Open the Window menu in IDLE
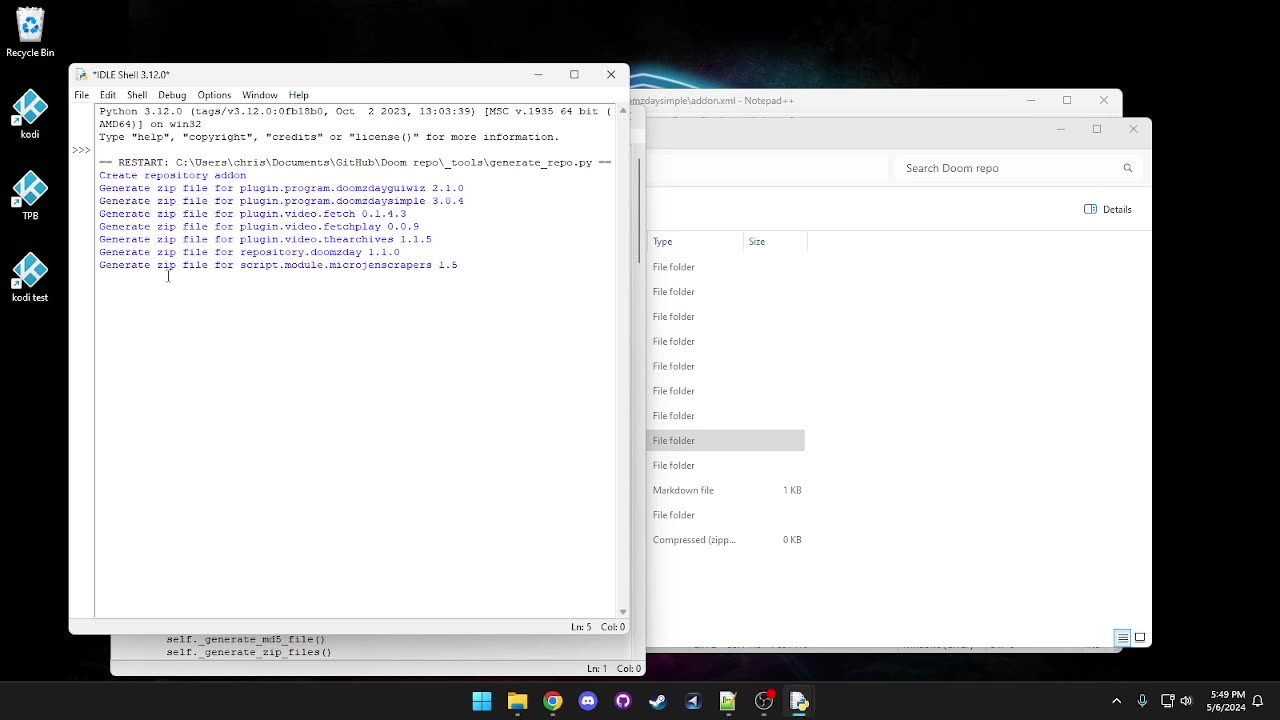This screenshot has width=1280, height=720. (x=260, y=95)
